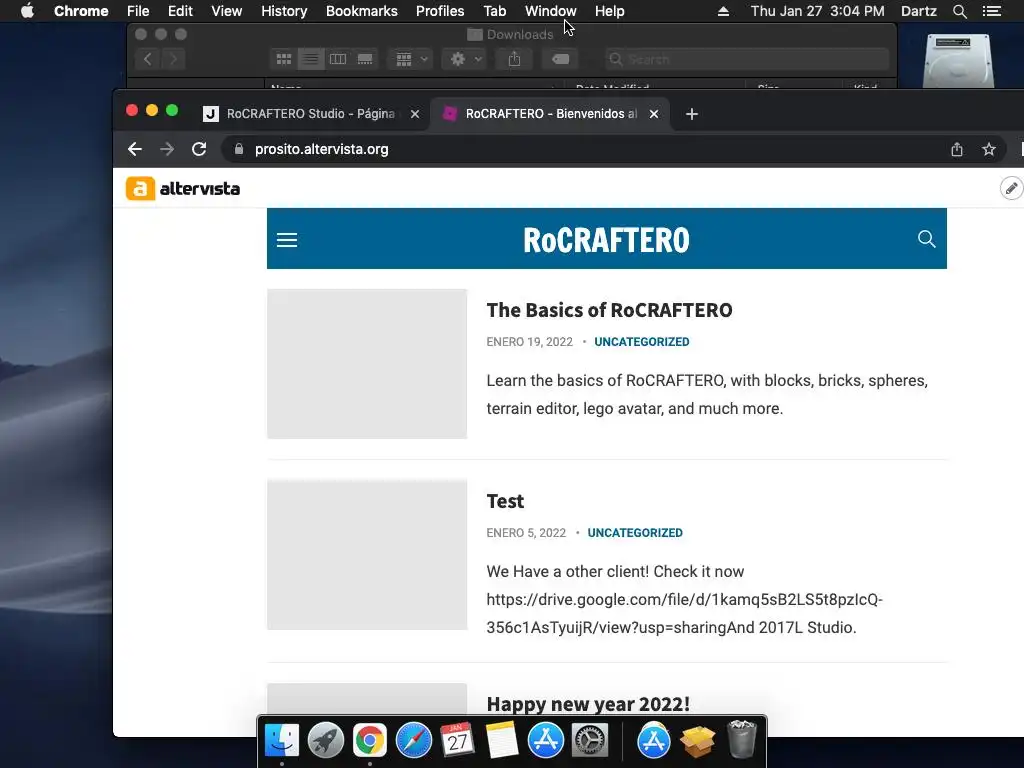Open the Finder gear action dropdown
Viewport: 1024px width, 768px height.
click(464, 59)
